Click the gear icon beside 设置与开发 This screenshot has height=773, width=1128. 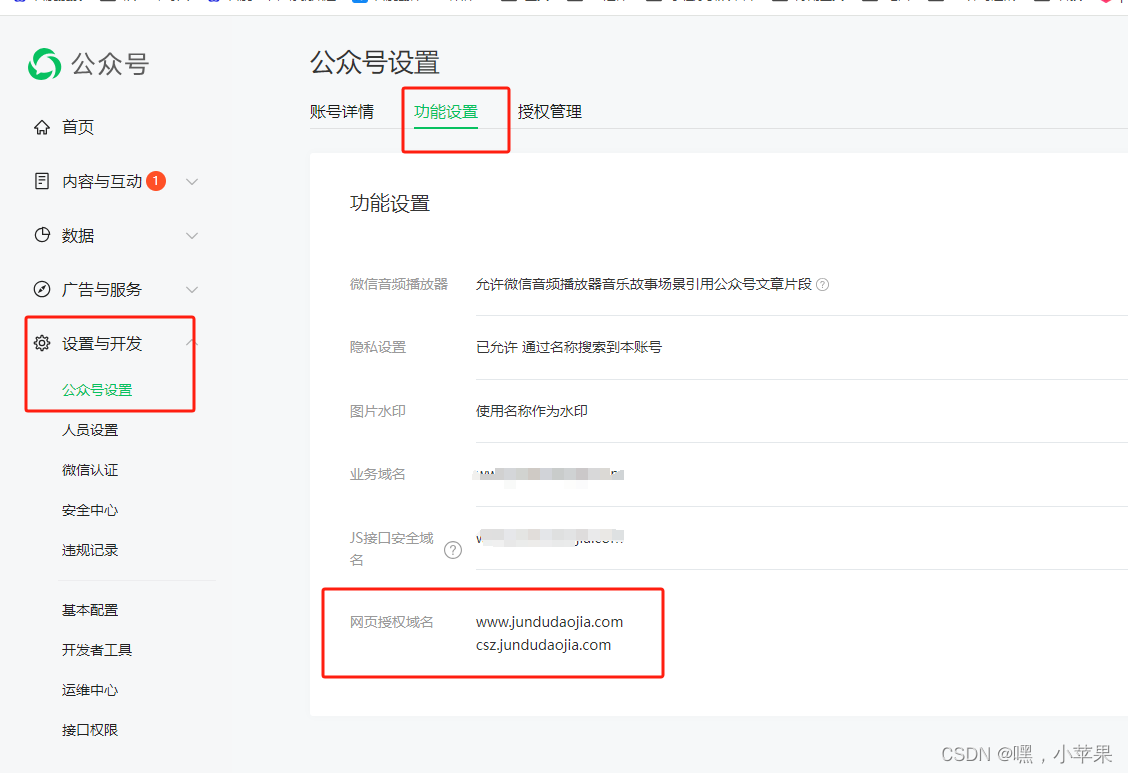click(41, 343)
